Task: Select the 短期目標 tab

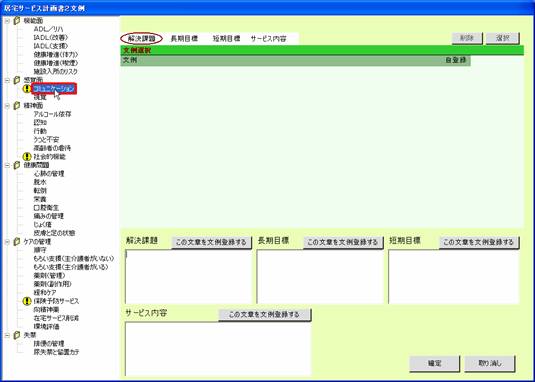Action: pos(227,39)
